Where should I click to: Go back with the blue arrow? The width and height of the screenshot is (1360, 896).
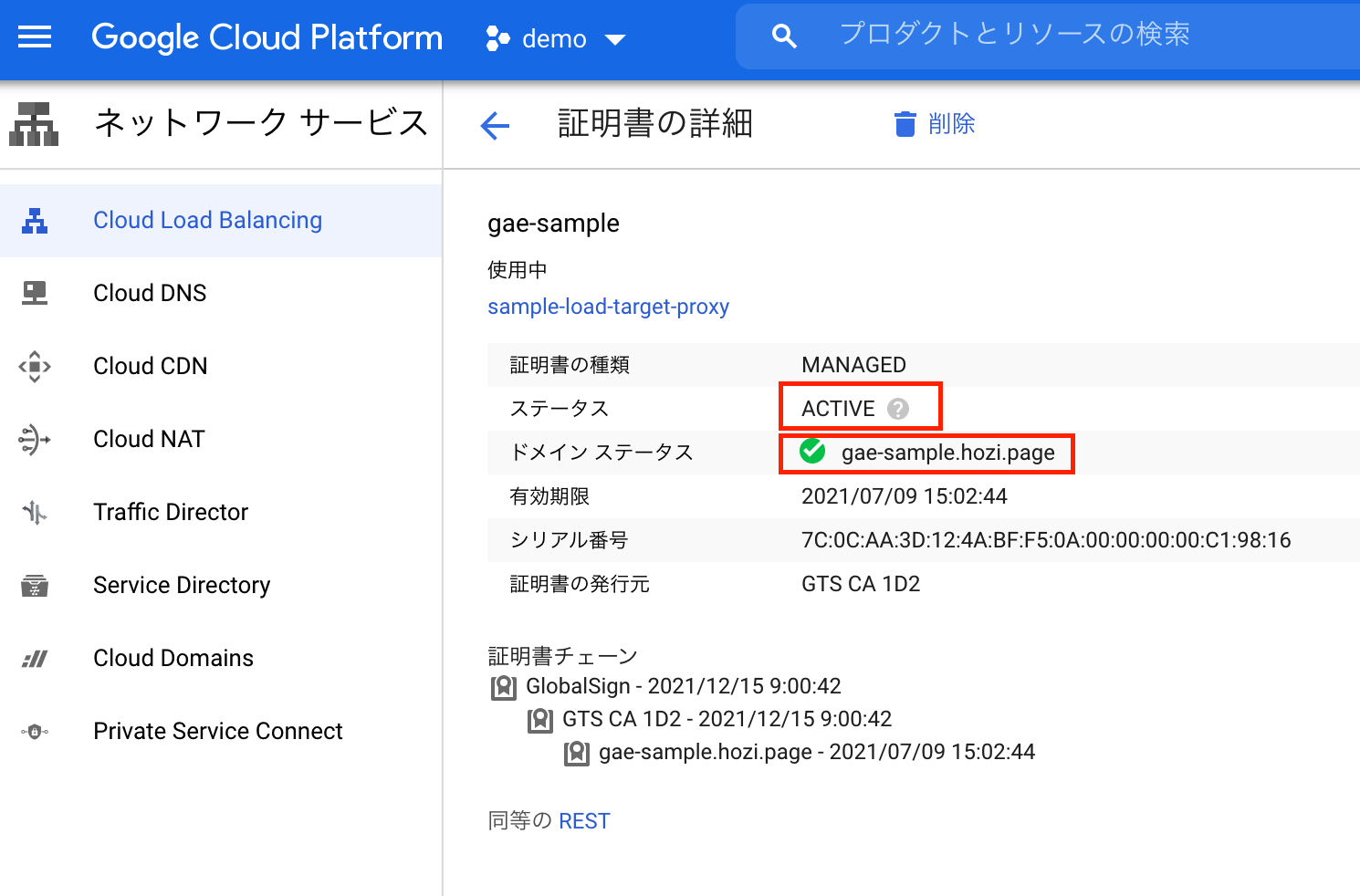click(x=495, y=125)
